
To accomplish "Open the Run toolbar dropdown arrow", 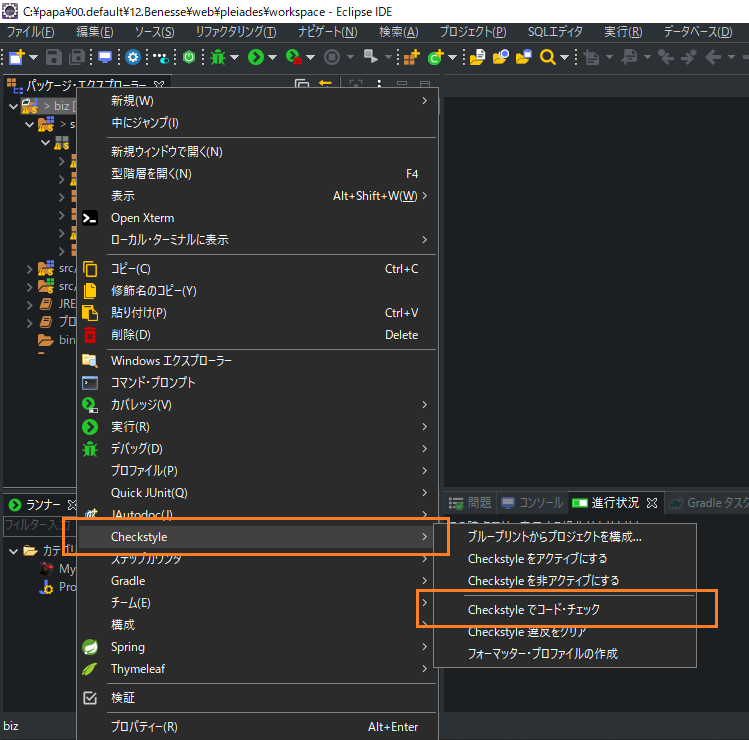I will click(272, 57).
